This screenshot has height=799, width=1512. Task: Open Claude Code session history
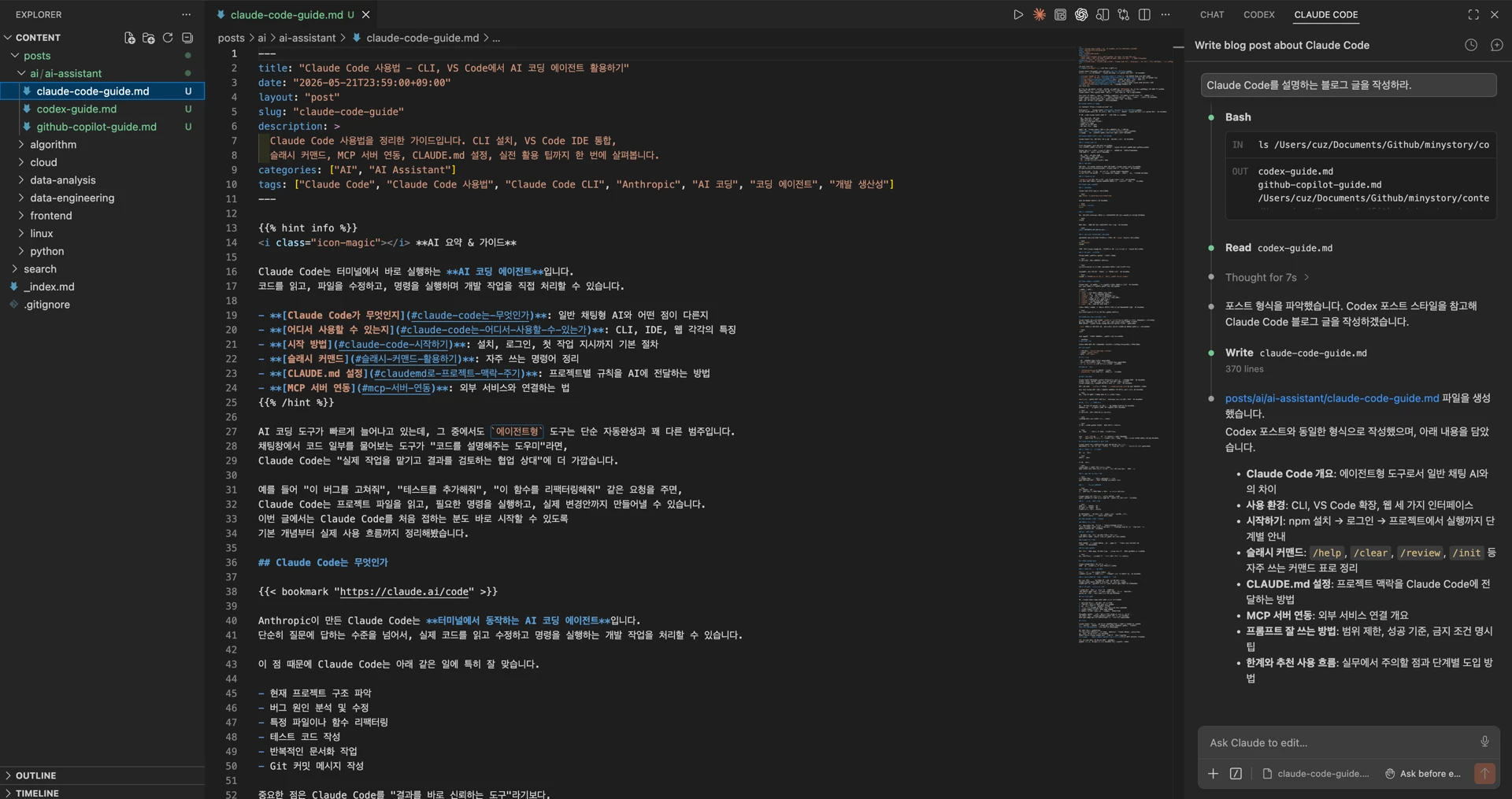click(x=1471, y=46)
